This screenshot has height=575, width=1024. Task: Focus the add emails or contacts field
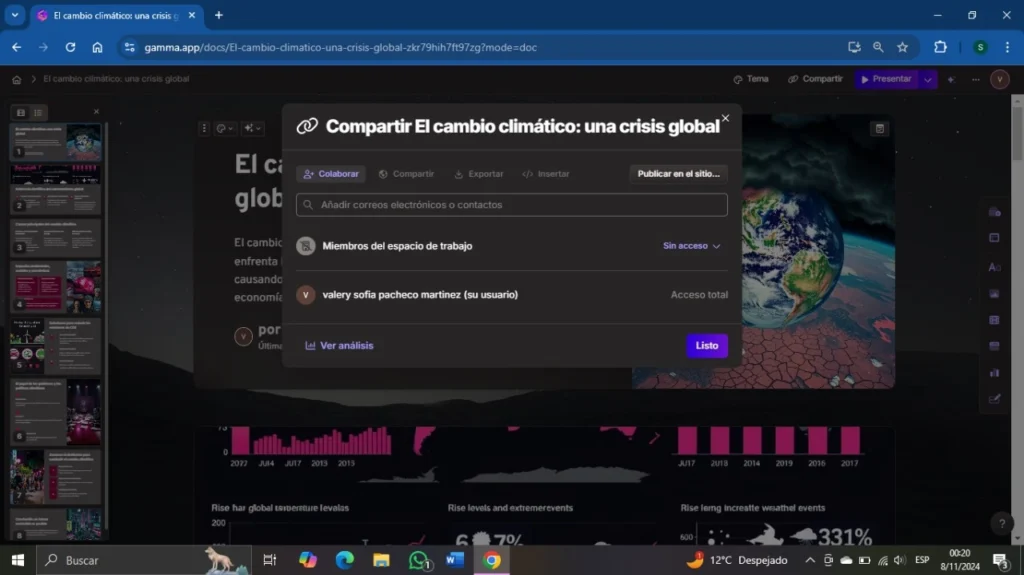[511, 205]
